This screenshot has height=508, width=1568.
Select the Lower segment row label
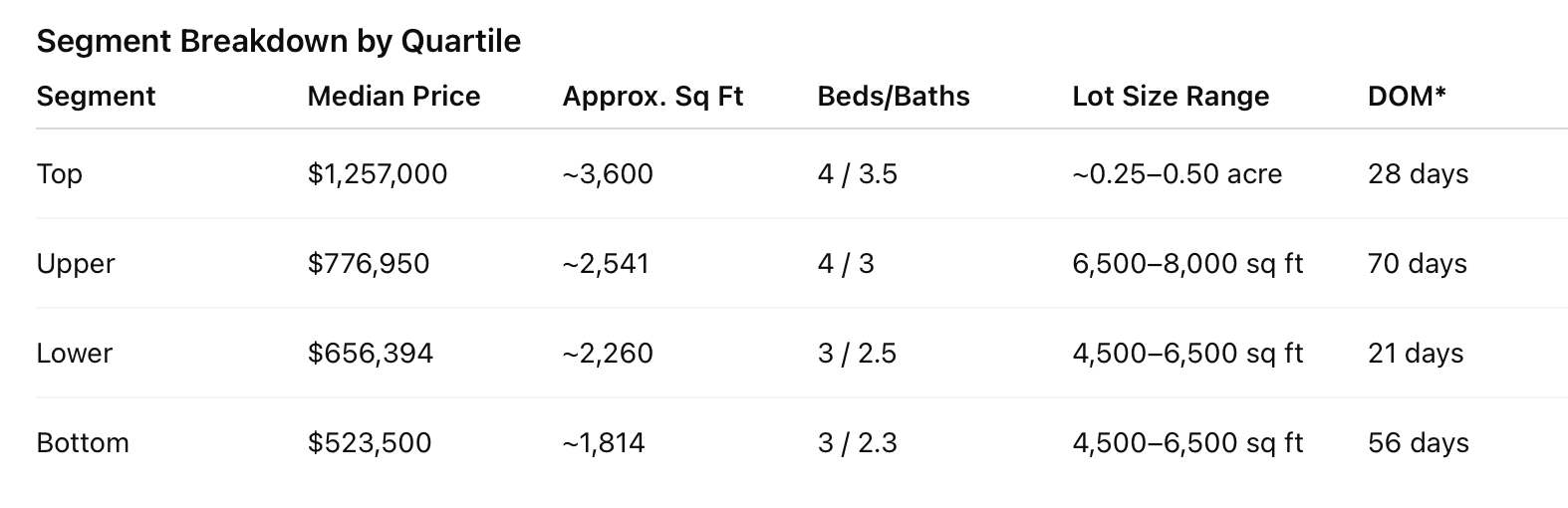pyautogui.click(x=75, y=354)
